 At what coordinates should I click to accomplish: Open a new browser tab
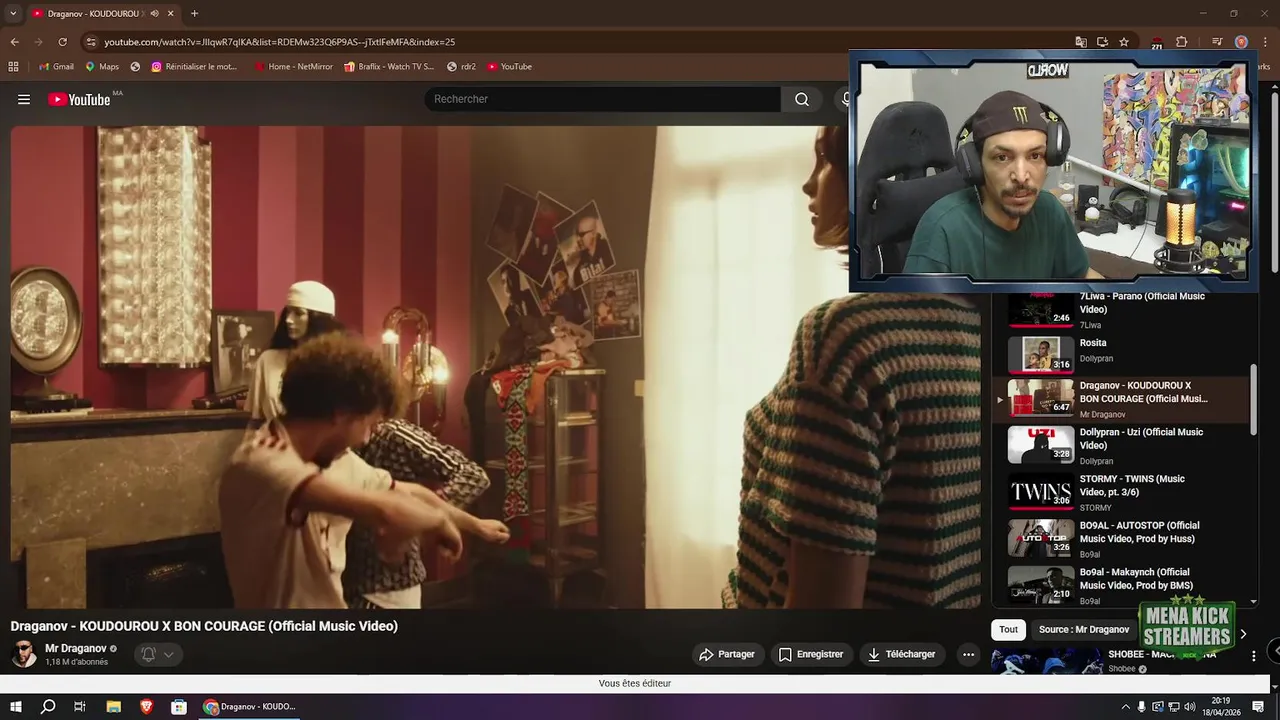tap(194, 14)
